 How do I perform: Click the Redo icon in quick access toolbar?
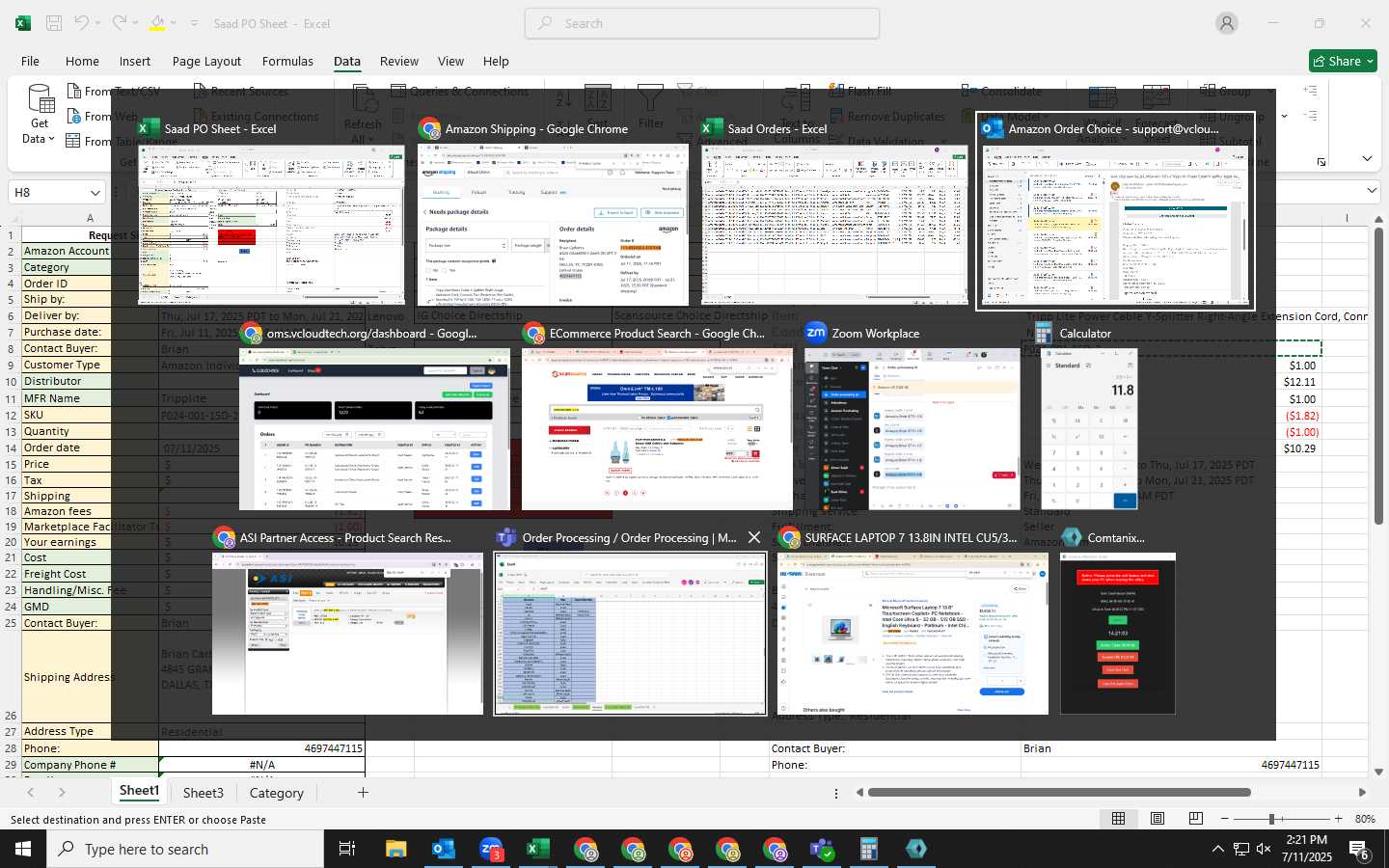click(x=119, y=23)
